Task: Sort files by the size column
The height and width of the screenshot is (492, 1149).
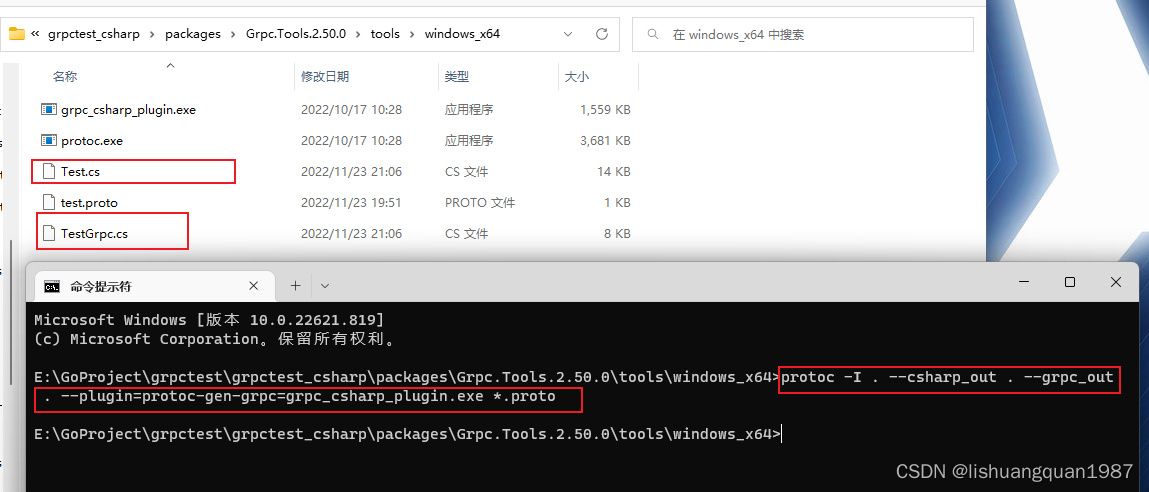Action: (577, 77)
